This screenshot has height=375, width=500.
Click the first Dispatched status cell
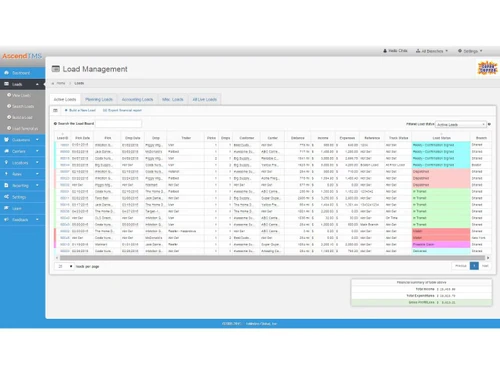(441, 172)
